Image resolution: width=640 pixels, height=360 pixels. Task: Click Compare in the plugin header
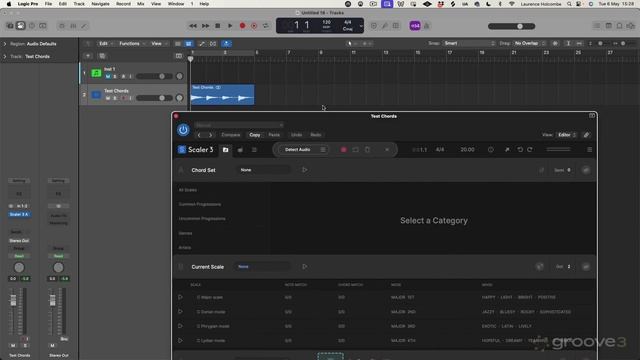pyautogui.click(x=231, y=135)
